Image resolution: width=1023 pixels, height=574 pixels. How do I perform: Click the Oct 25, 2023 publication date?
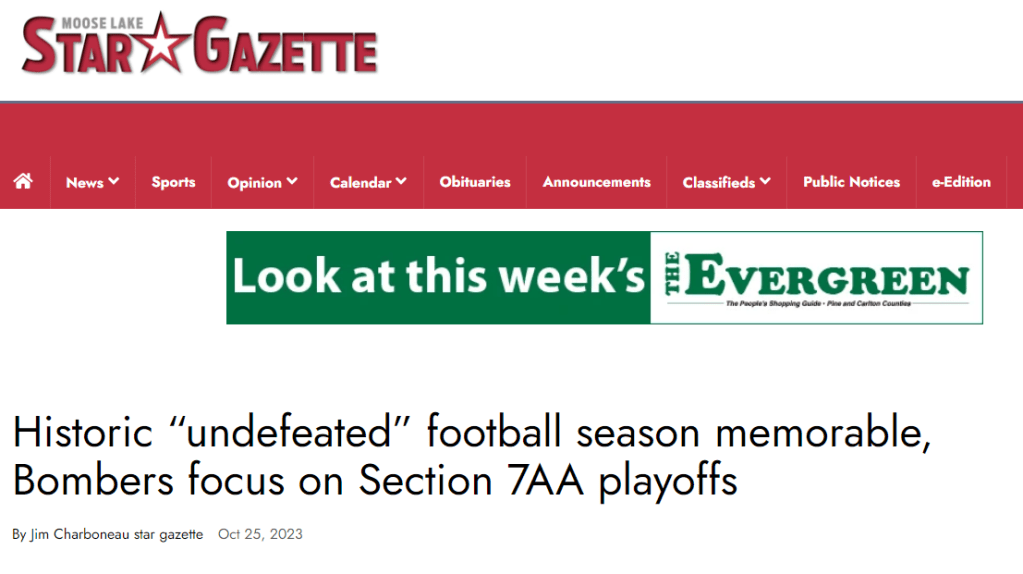260,534
